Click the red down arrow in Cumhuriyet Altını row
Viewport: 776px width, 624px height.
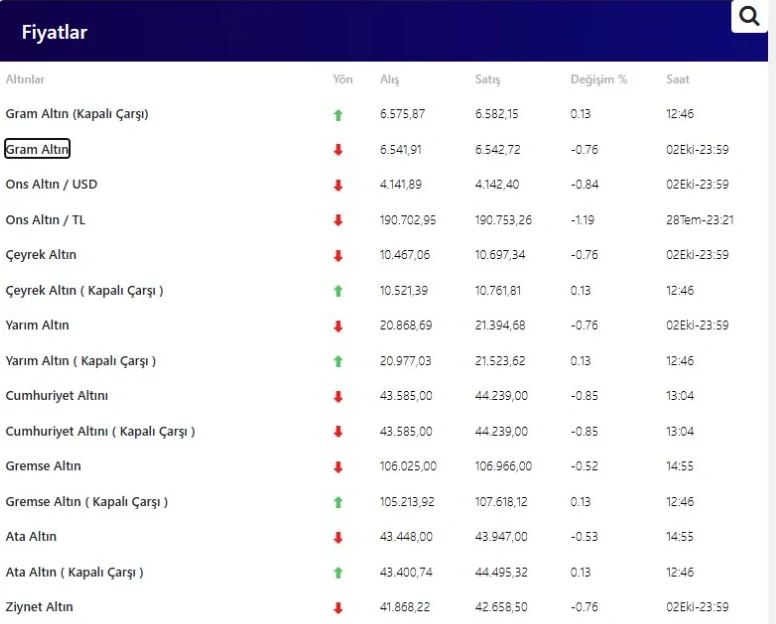coord(338,396)
